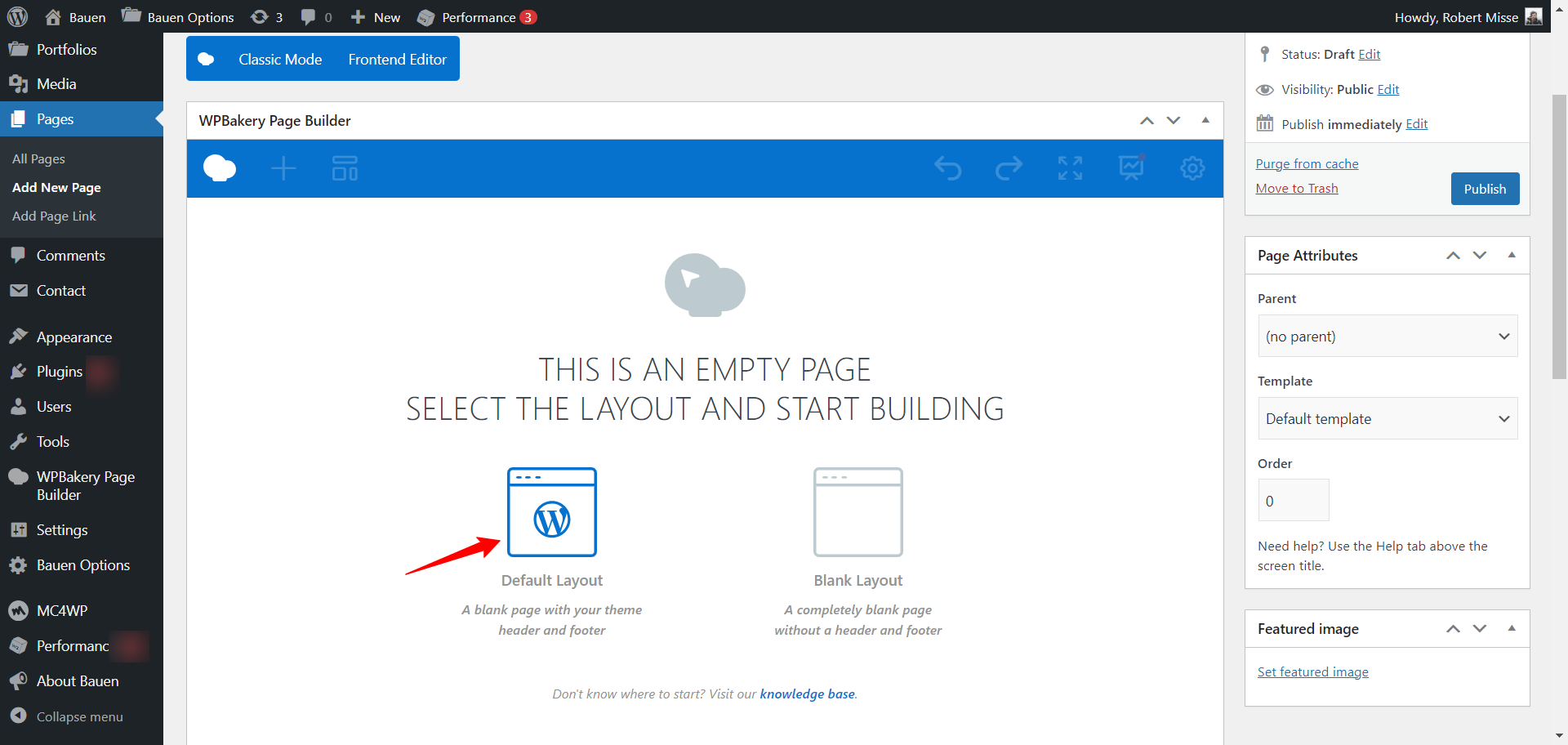Open WPBakery Page Builder sidebar menu
The image size is (1568, 745).
82,486
